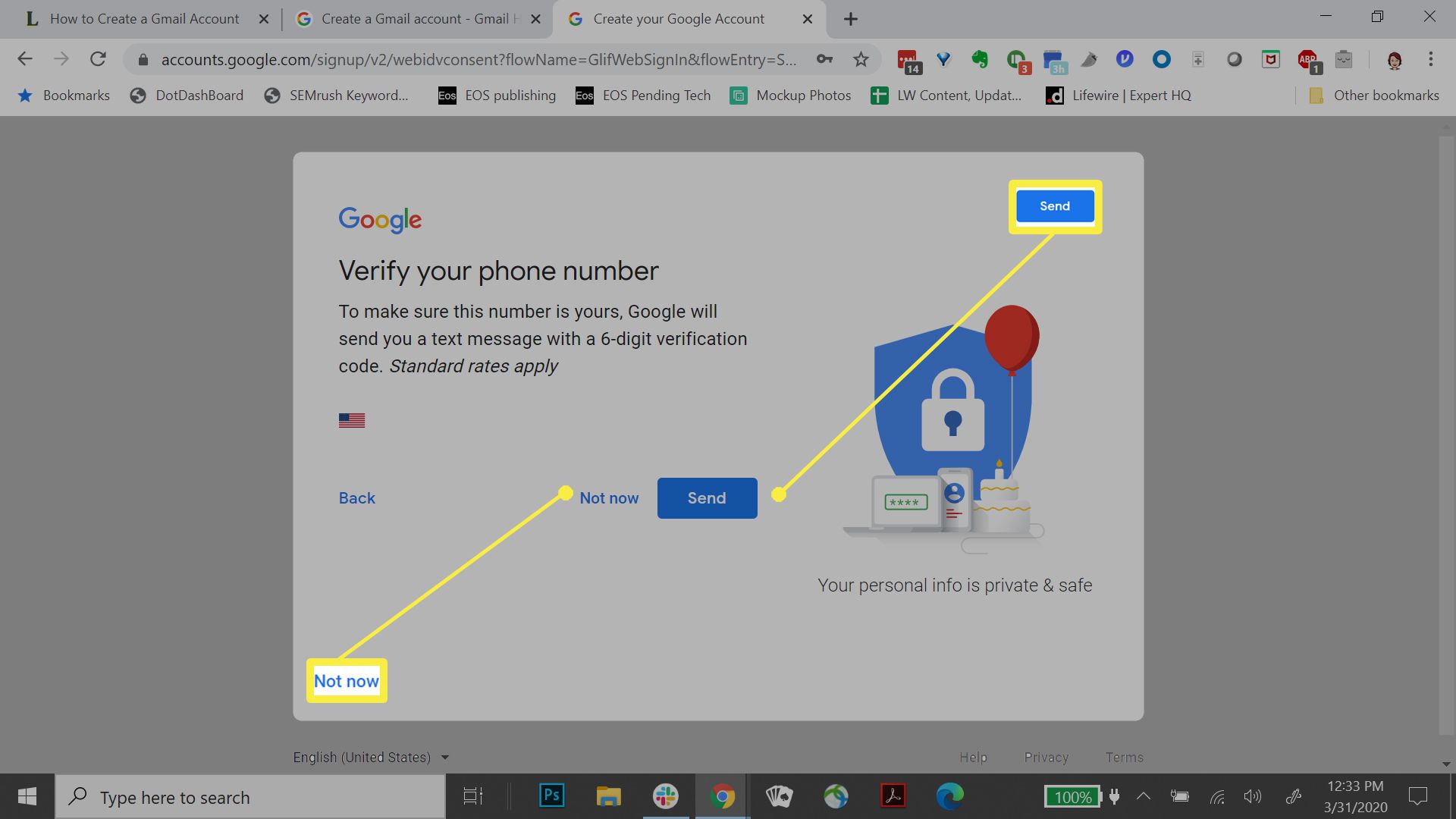Open the LastPass extension icon with badge 14

click(x=908, y=61)
